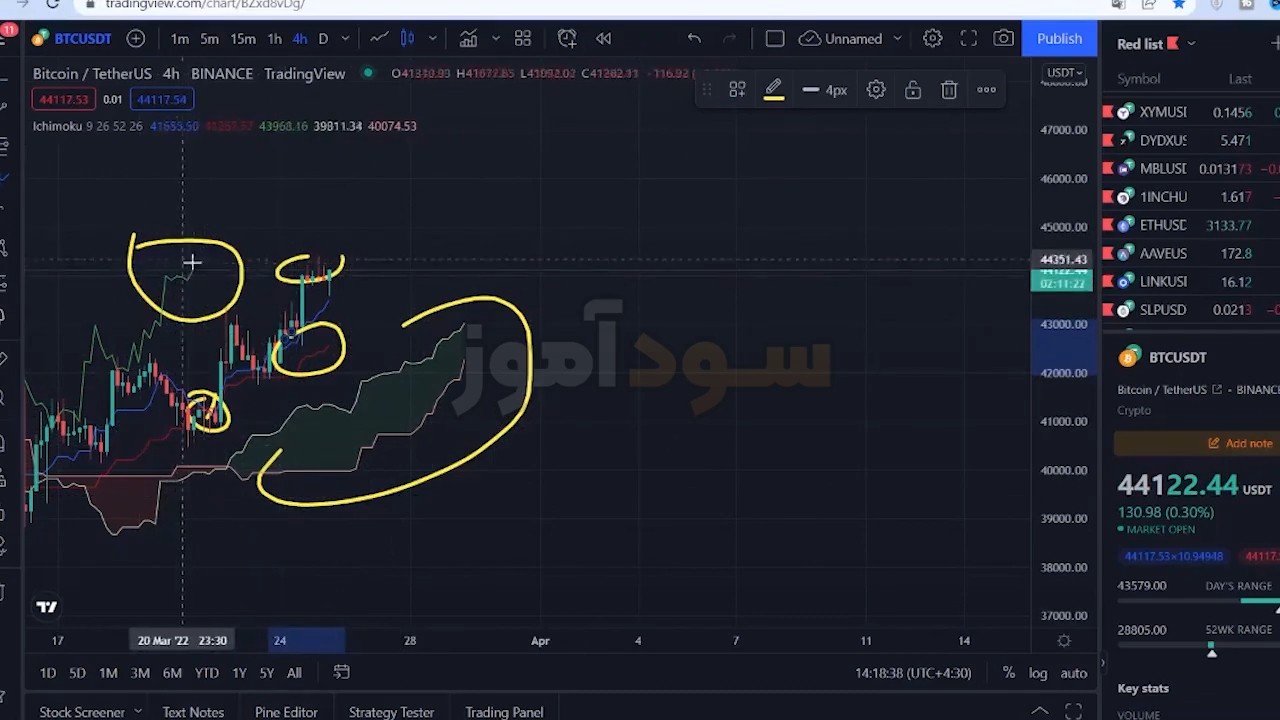Viewport: 1280px width, 720px height.
Task: Toggle auto scale
Action: [x=1074, y=673]
